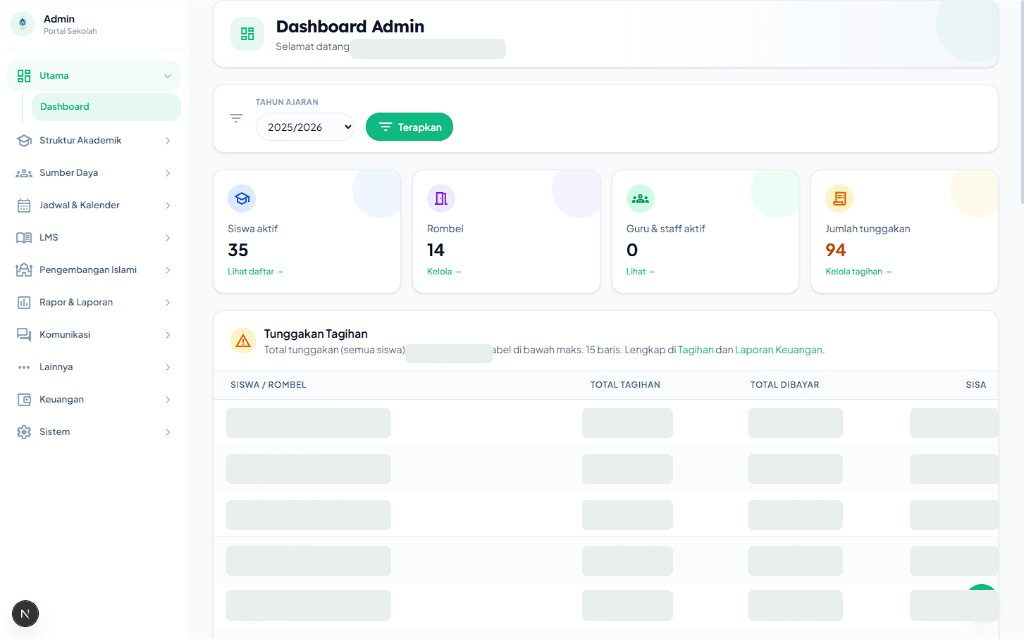The height and width of the screenshot is (639, 1024).
Task: Select the Sistem menu label
Action: 54,432
